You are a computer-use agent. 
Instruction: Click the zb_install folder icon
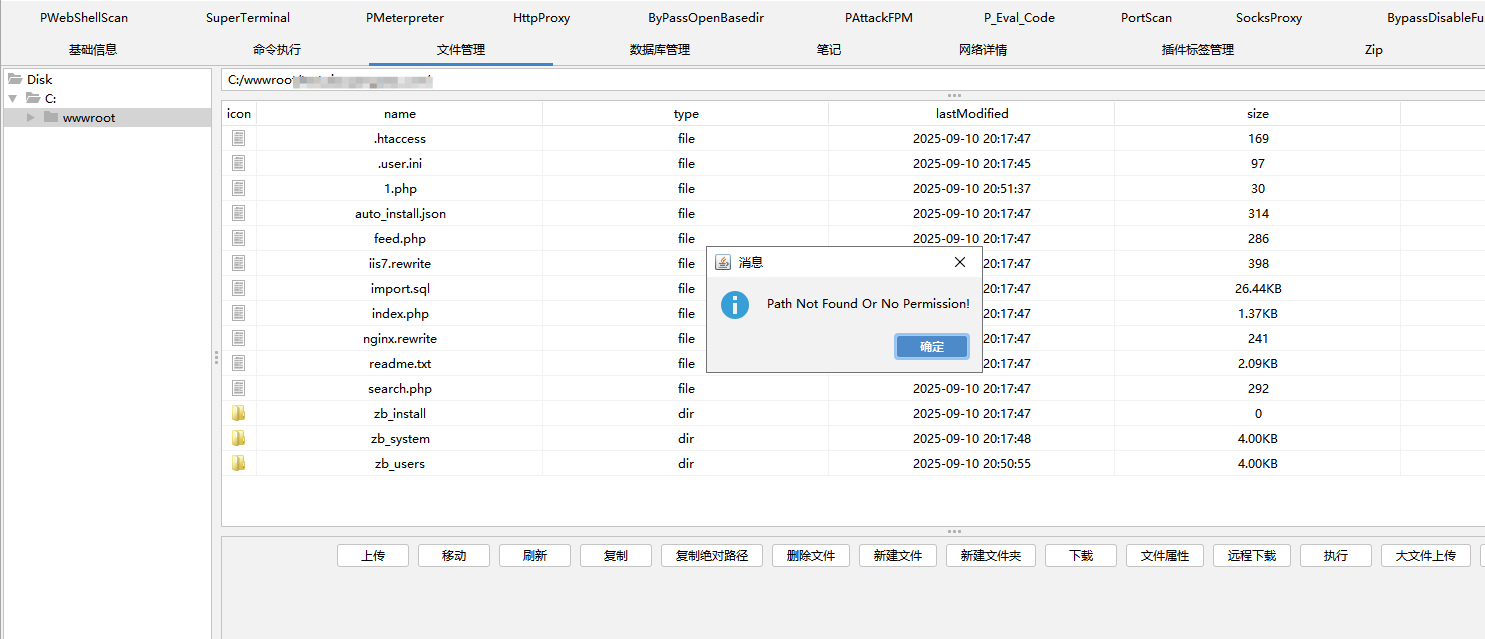point(238,413)
